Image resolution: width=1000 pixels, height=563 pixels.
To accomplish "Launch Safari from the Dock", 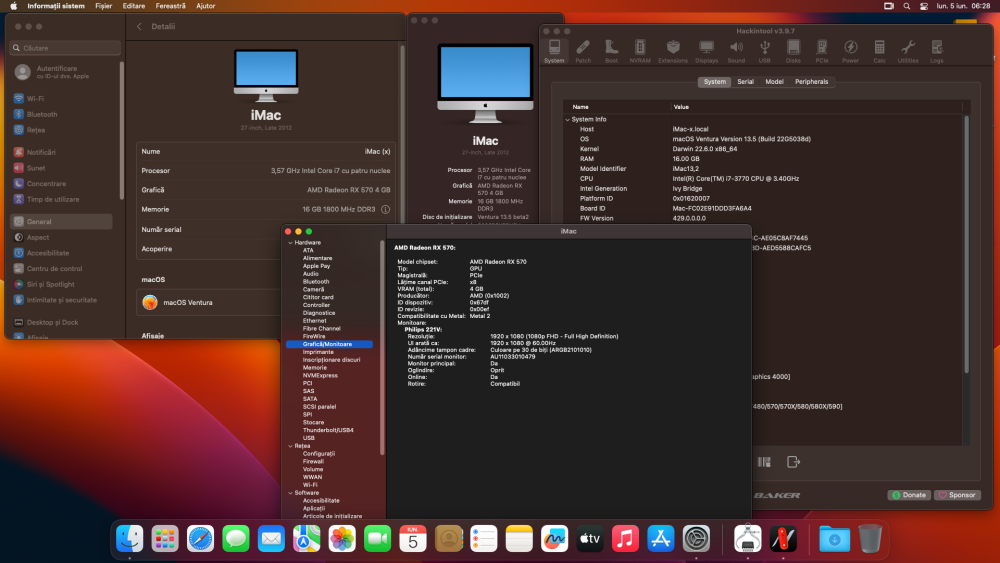I will [x=200, y=539].
